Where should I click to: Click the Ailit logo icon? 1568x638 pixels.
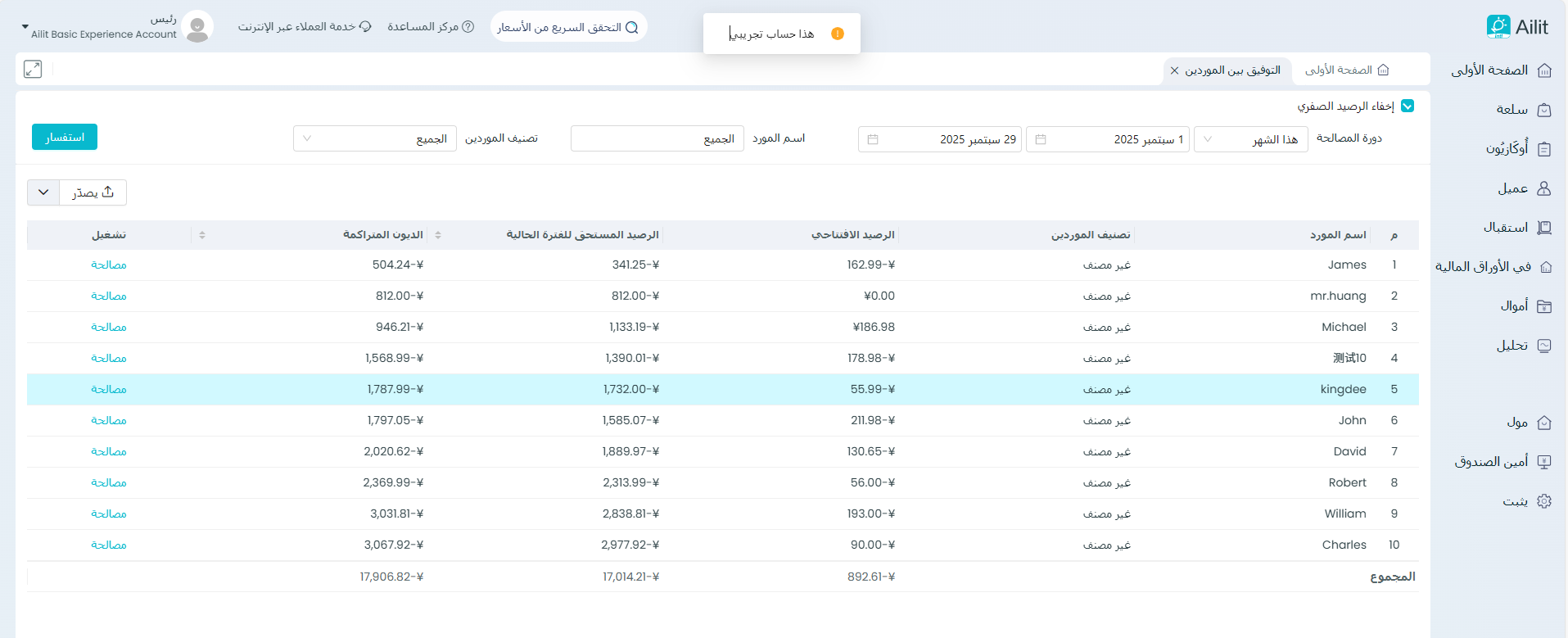click(x=1498, y=27)
